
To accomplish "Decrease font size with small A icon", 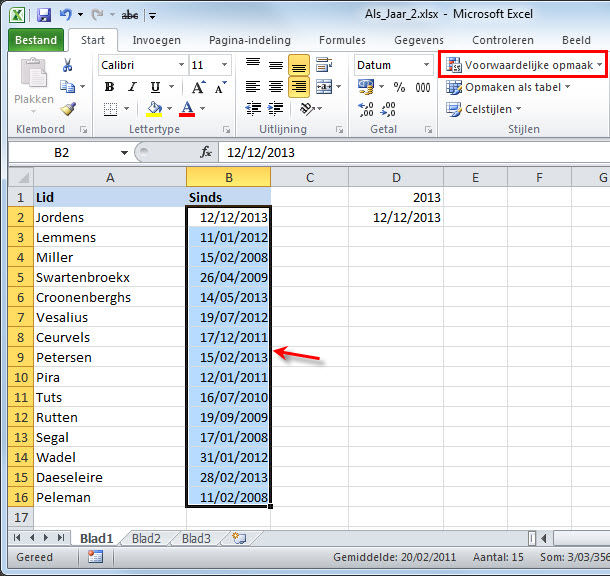I will pyautogui.click(x=220, y=87).
